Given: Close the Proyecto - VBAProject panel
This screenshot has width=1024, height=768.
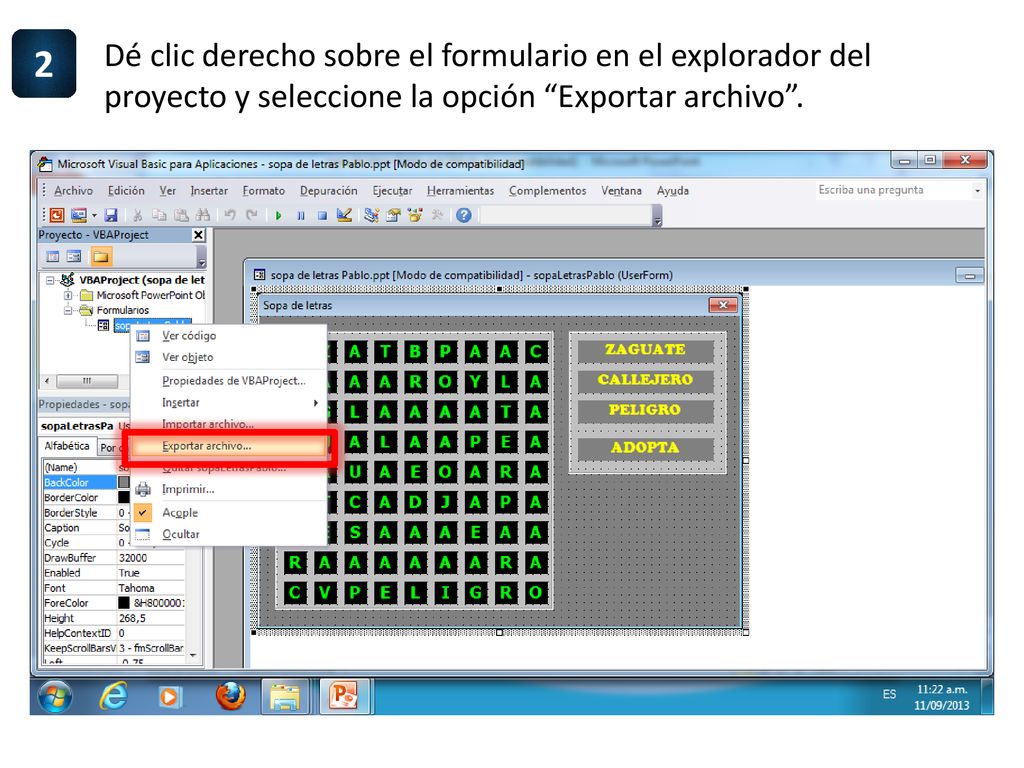Looking at the screenshot, I should pyautogui.click(x=199, y=234).
